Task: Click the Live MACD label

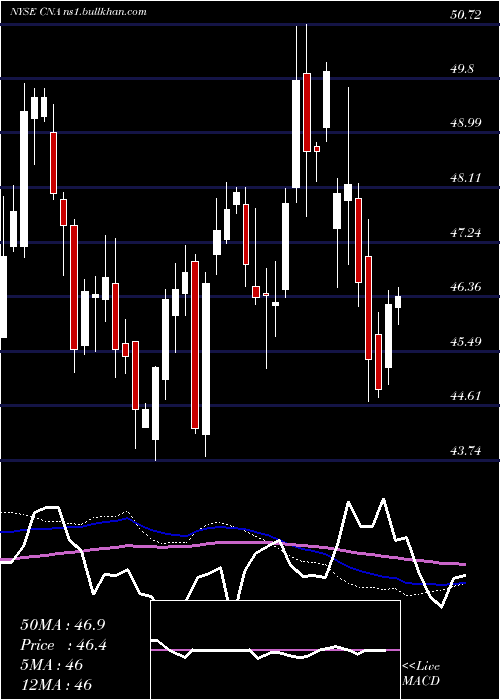Action: point(421,674)
